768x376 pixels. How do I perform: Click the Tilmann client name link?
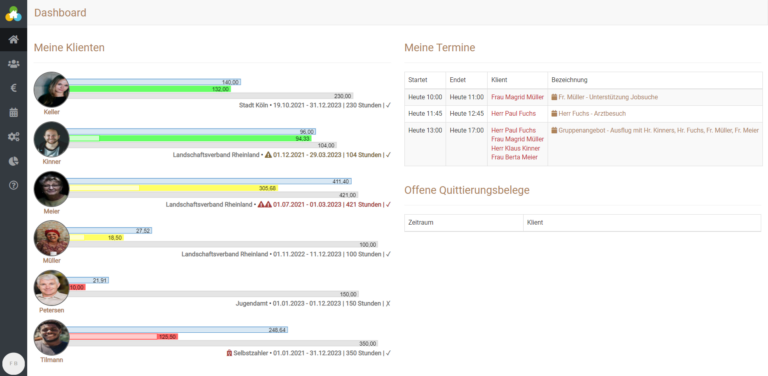pos(51,360)
